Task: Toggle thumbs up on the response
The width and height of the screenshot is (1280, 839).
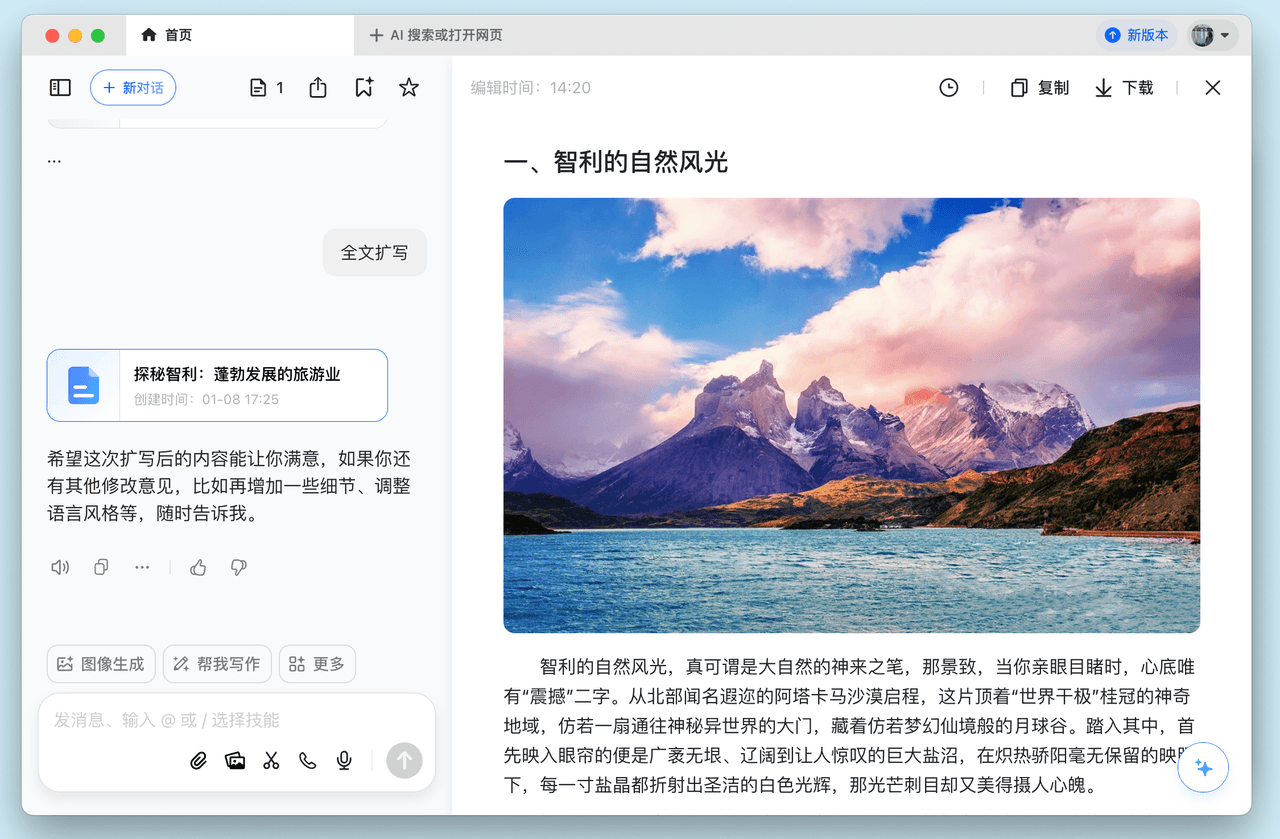Action: (198, 567)
